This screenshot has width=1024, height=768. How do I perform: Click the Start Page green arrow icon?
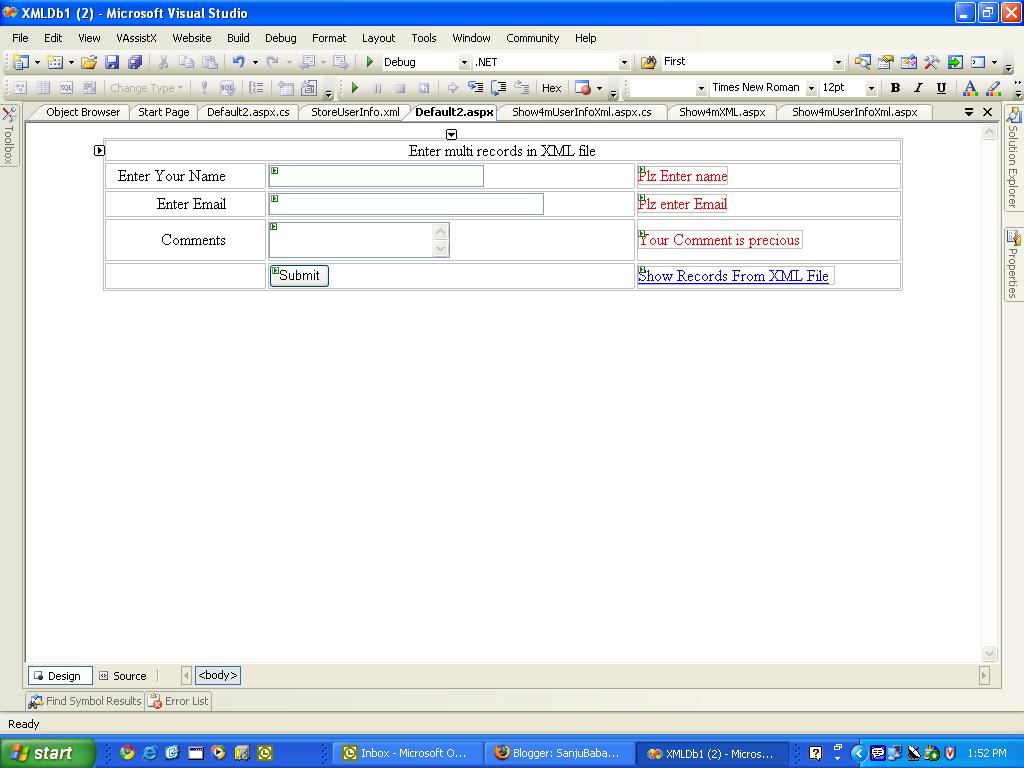coord(955,62)
